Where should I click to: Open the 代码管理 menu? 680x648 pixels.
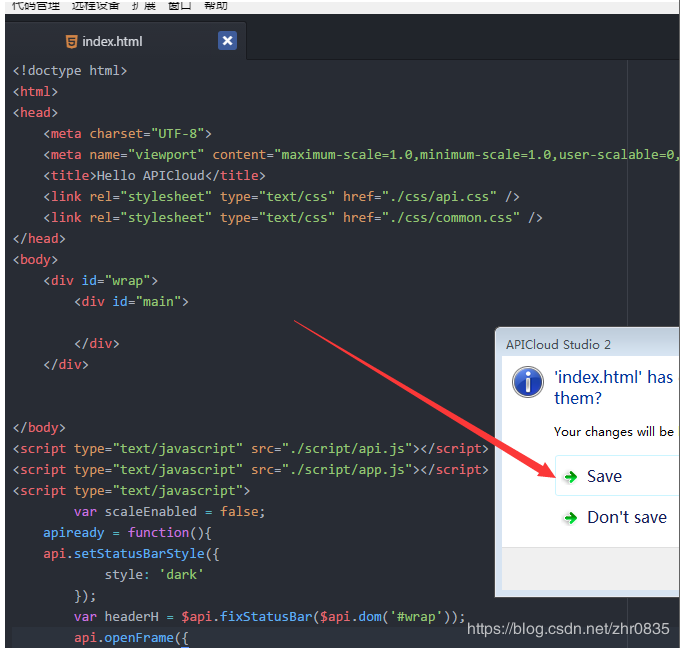click(36, 6)
